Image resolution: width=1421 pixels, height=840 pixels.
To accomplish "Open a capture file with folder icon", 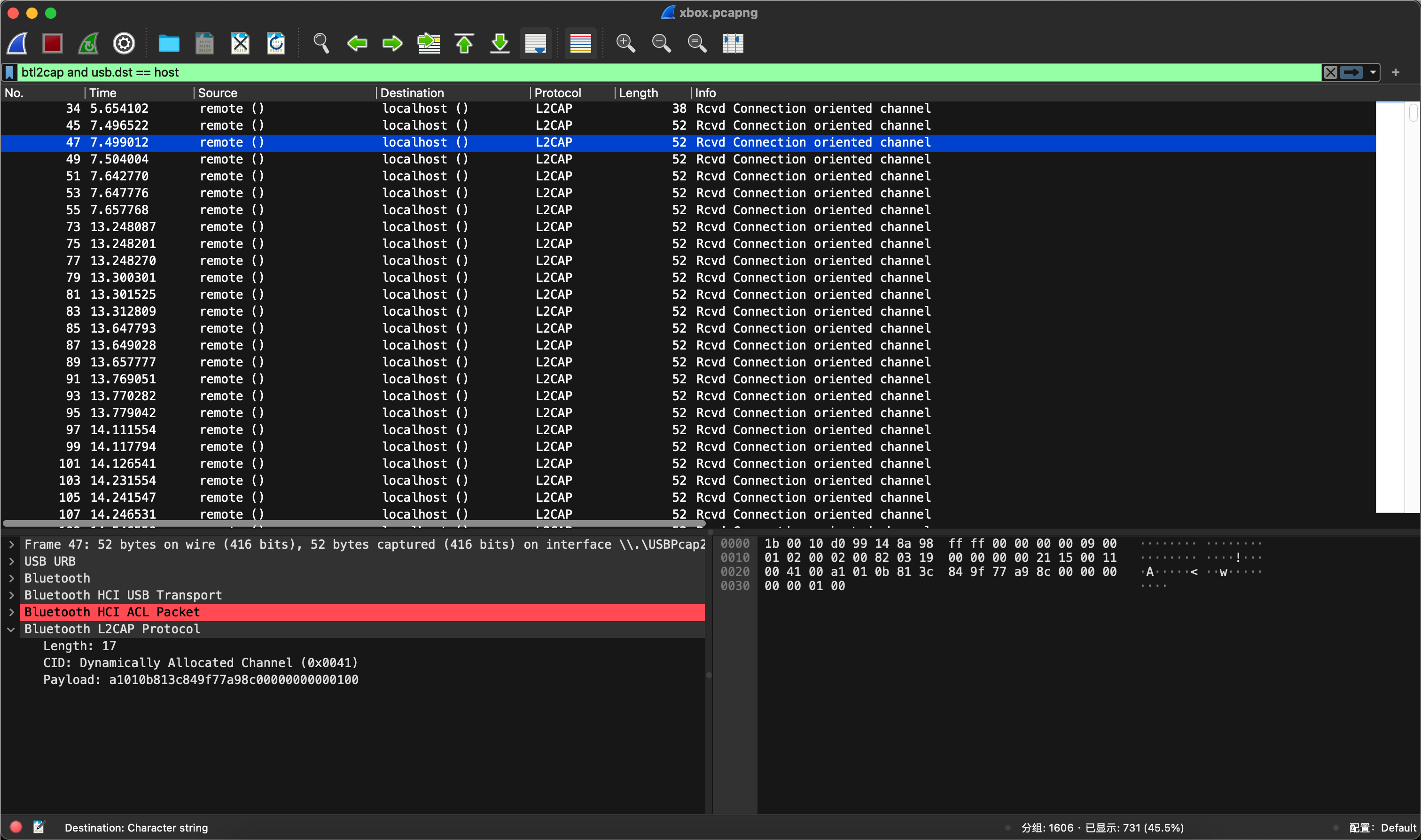I will coord(169,44).
